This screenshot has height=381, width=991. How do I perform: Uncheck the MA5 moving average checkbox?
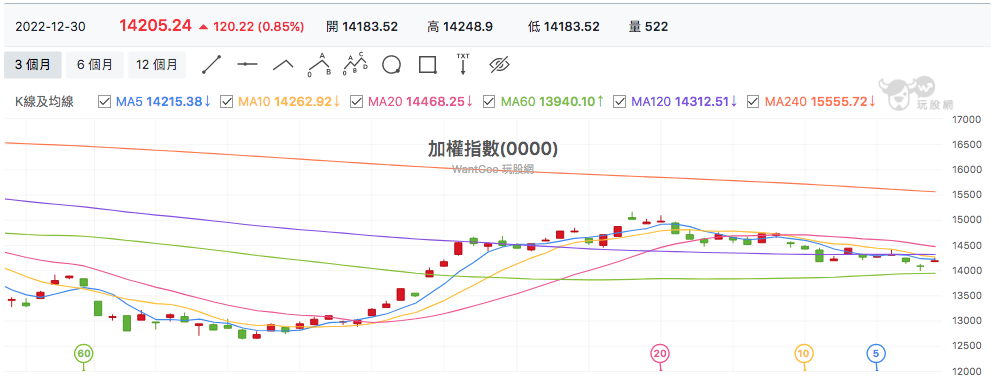pyautogui.click(x=105, y=101)
